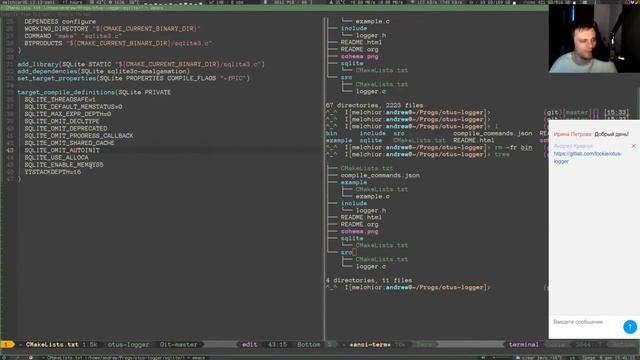Click the WORKING_DIRECTORY line in the editor
Screen dimensions: 640x360
pyautogui.click(x=112, y=29)
